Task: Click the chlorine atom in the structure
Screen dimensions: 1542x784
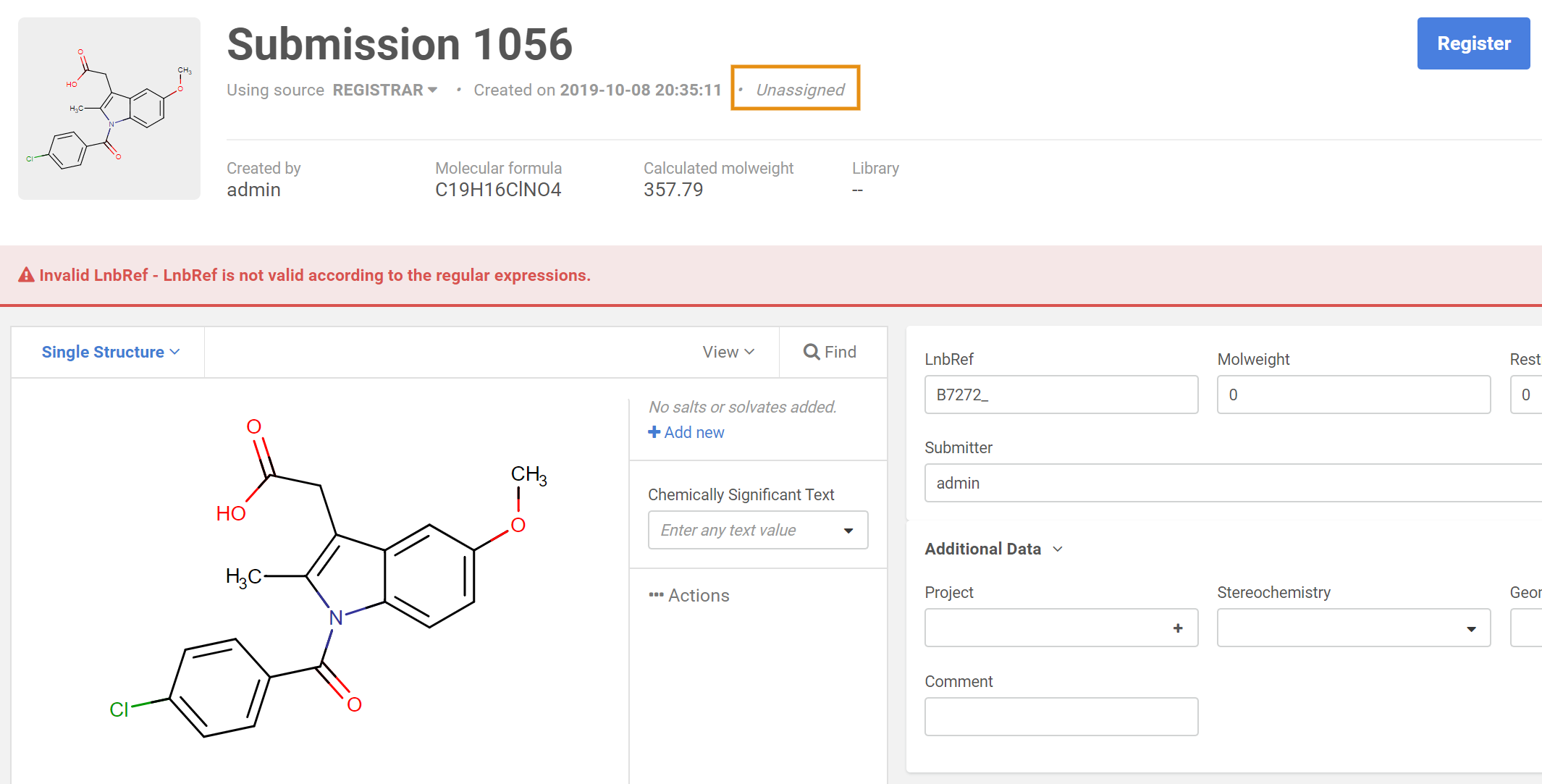Action: 119,709
